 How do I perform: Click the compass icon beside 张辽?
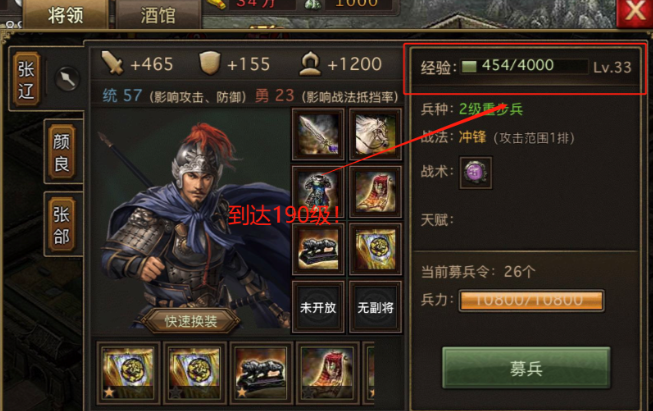coord(67,79)
